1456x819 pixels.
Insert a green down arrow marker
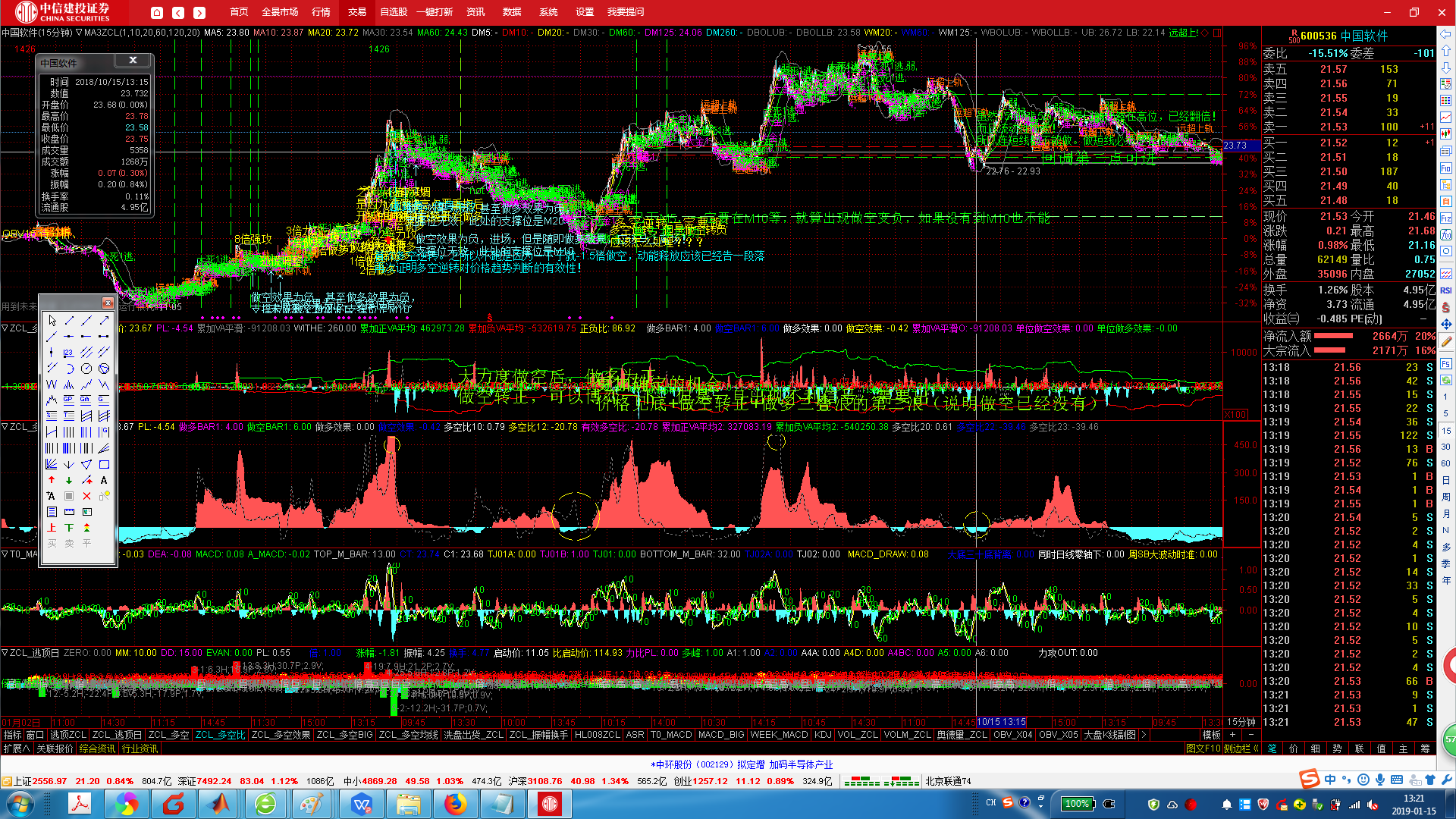point(69,480)
